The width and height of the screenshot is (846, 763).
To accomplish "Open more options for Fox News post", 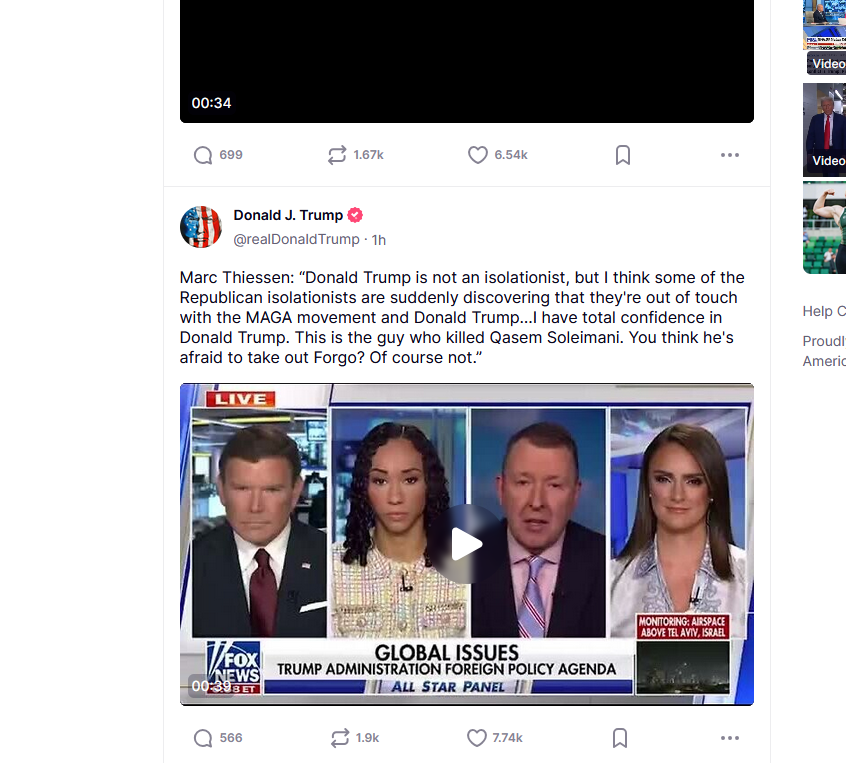I will 729,738.
